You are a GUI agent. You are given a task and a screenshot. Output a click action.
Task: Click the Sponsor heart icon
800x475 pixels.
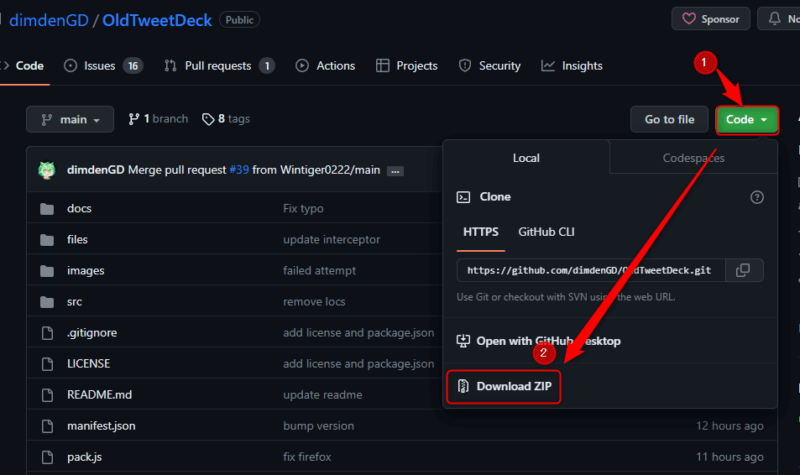(x=689, y=19)
